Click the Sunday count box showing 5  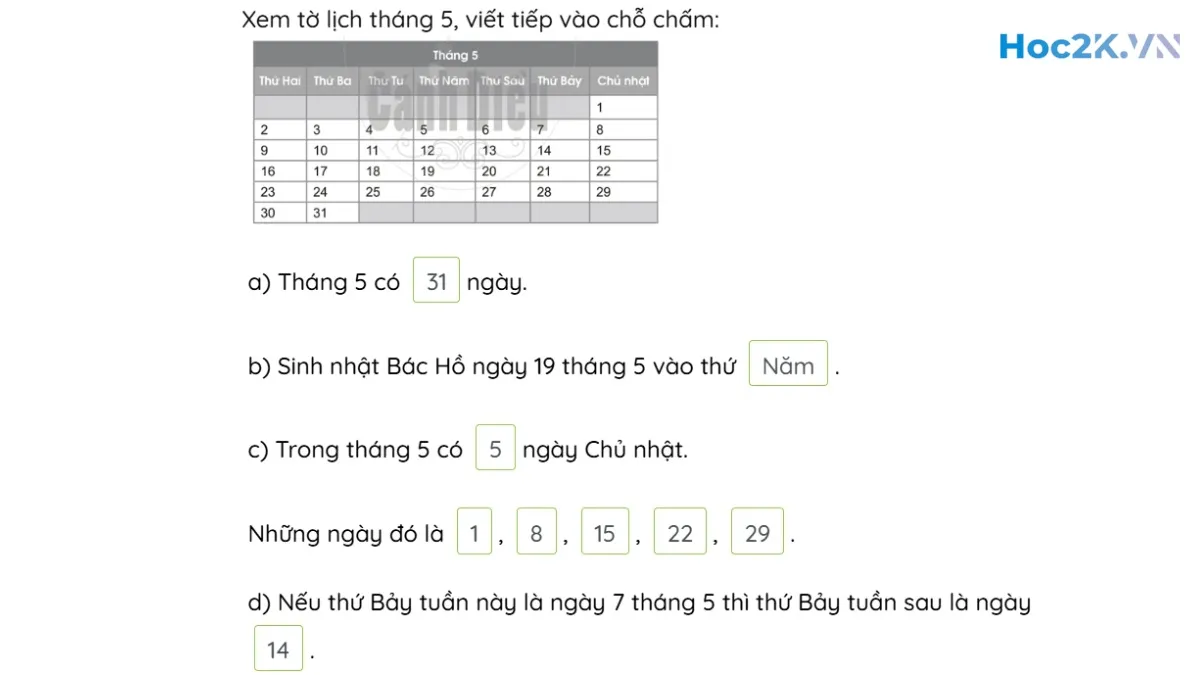click(x=495, y=449)
